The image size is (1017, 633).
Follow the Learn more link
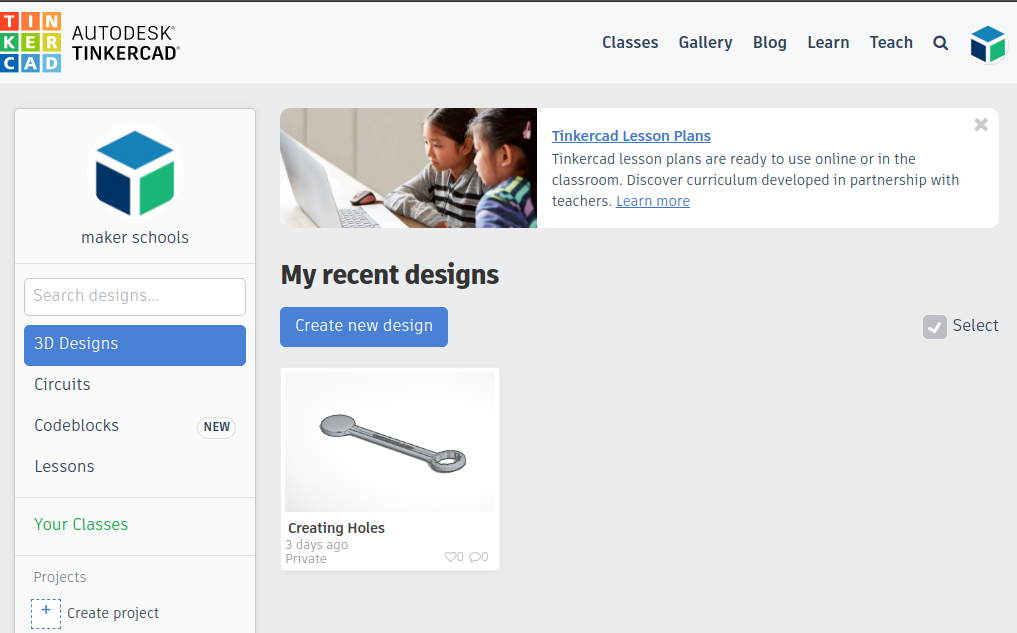click(x=652, y=201)
